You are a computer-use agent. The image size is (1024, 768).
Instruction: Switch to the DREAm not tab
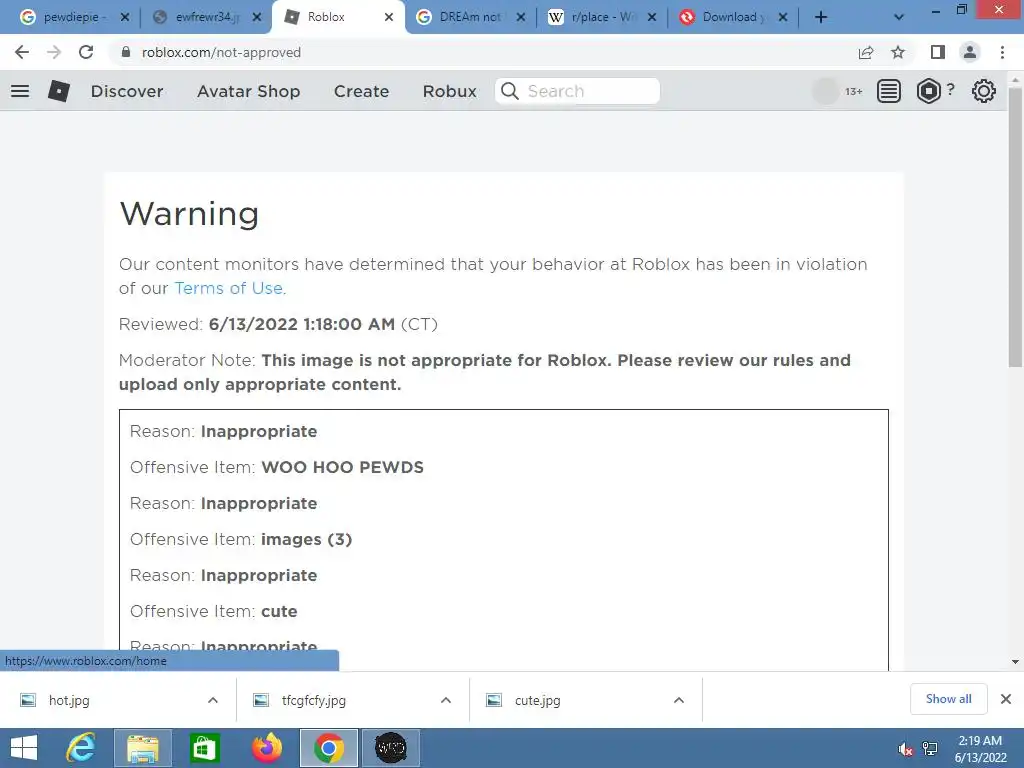(470, 17)
